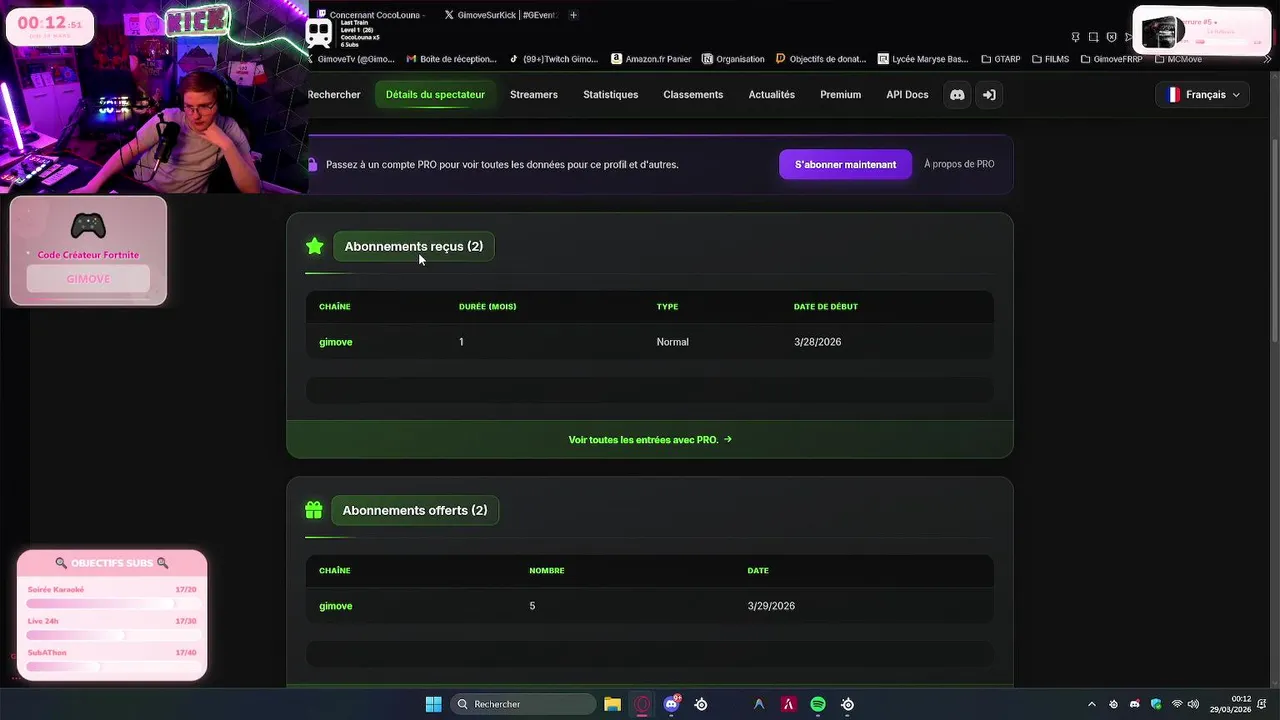The image size is (1280, 720).
Task: Click the login arrow icon in navigation bar
Action: (x=989, y=95)
